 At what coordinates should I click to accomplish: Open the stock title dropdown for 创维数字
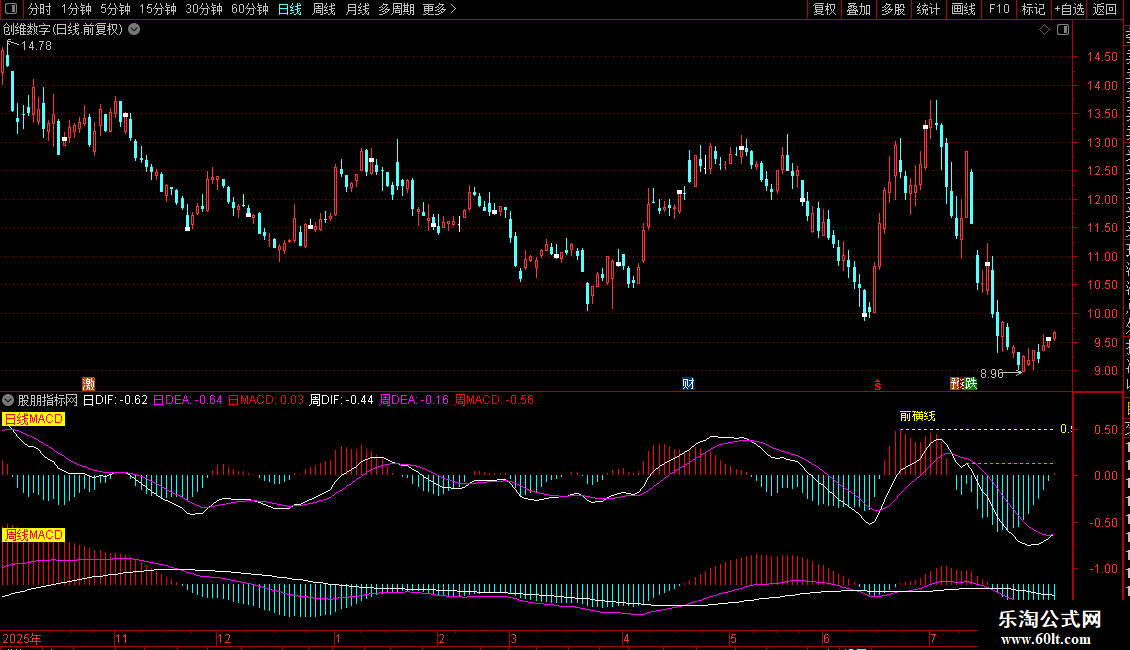coord(134,30)
